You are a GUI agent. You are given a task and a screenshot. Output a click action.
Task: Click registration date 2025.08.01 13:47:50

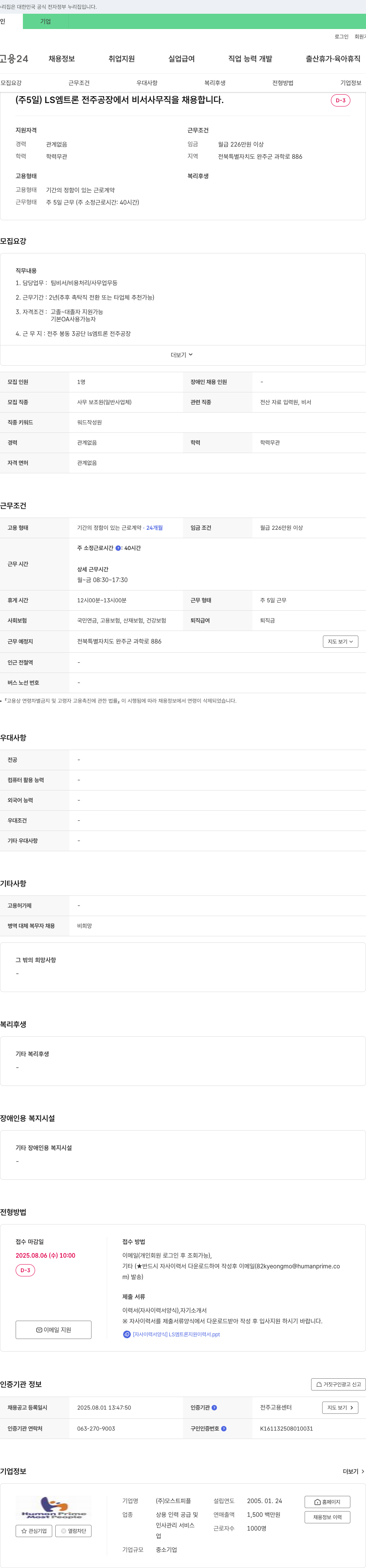(104, 1407)
